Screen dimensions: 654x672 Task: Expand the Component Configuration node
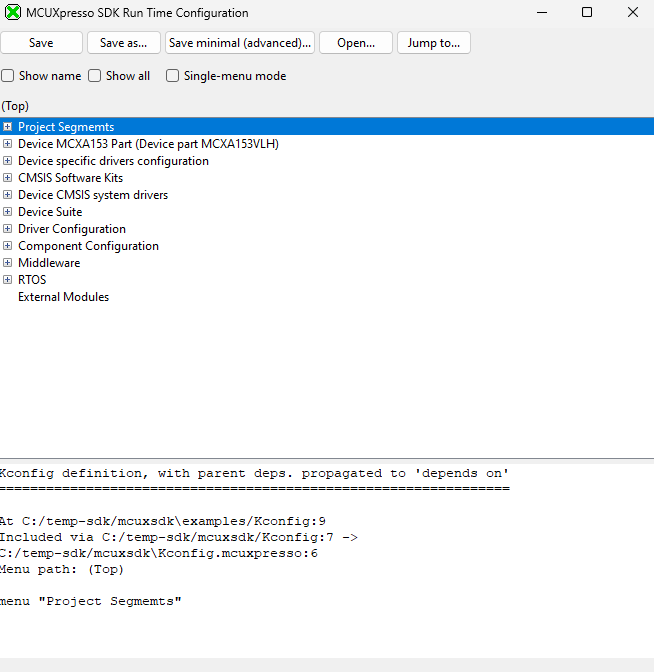(7, 246)
